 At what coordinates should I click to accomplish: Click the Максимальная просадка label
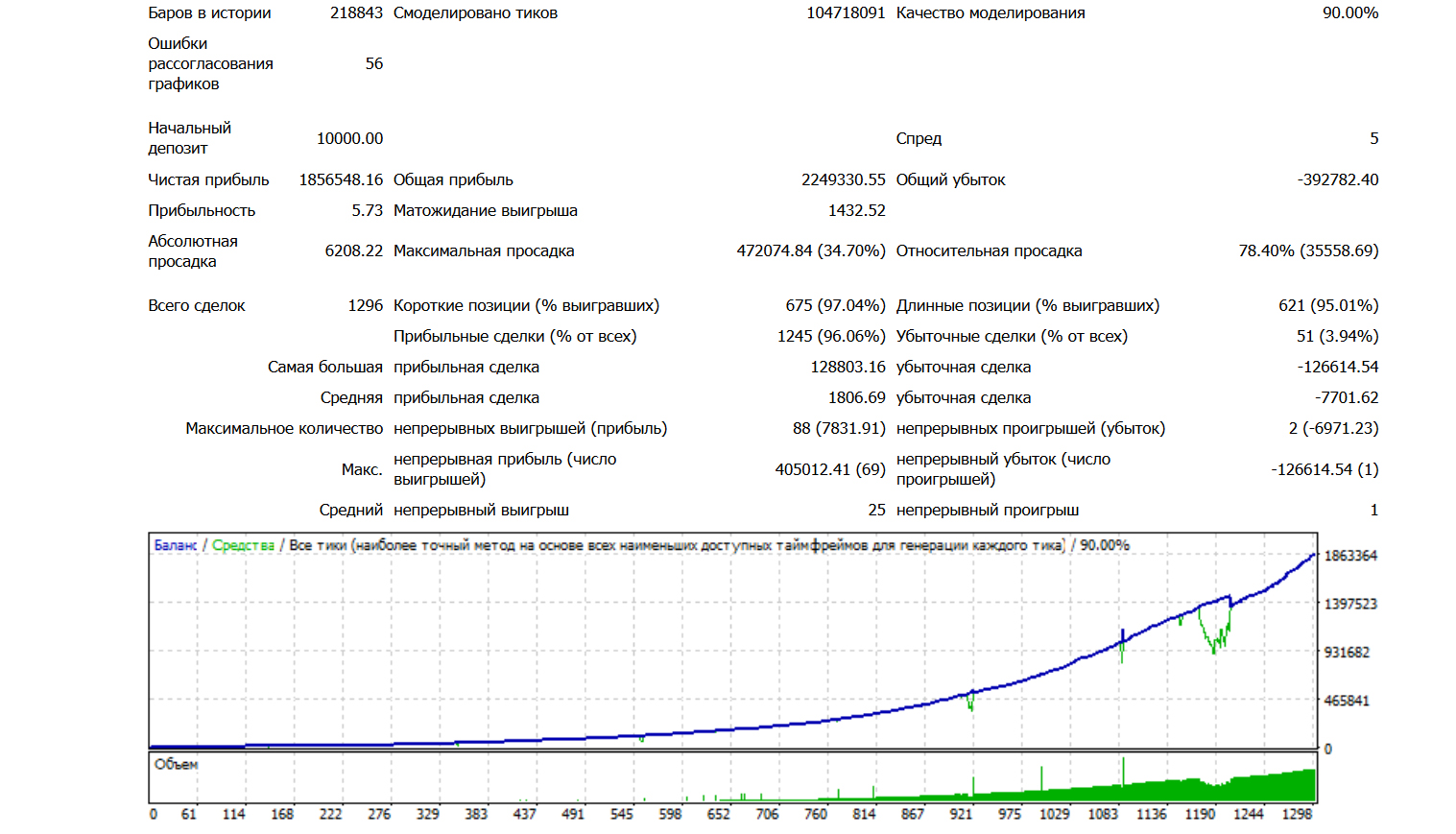pos(484,250)
